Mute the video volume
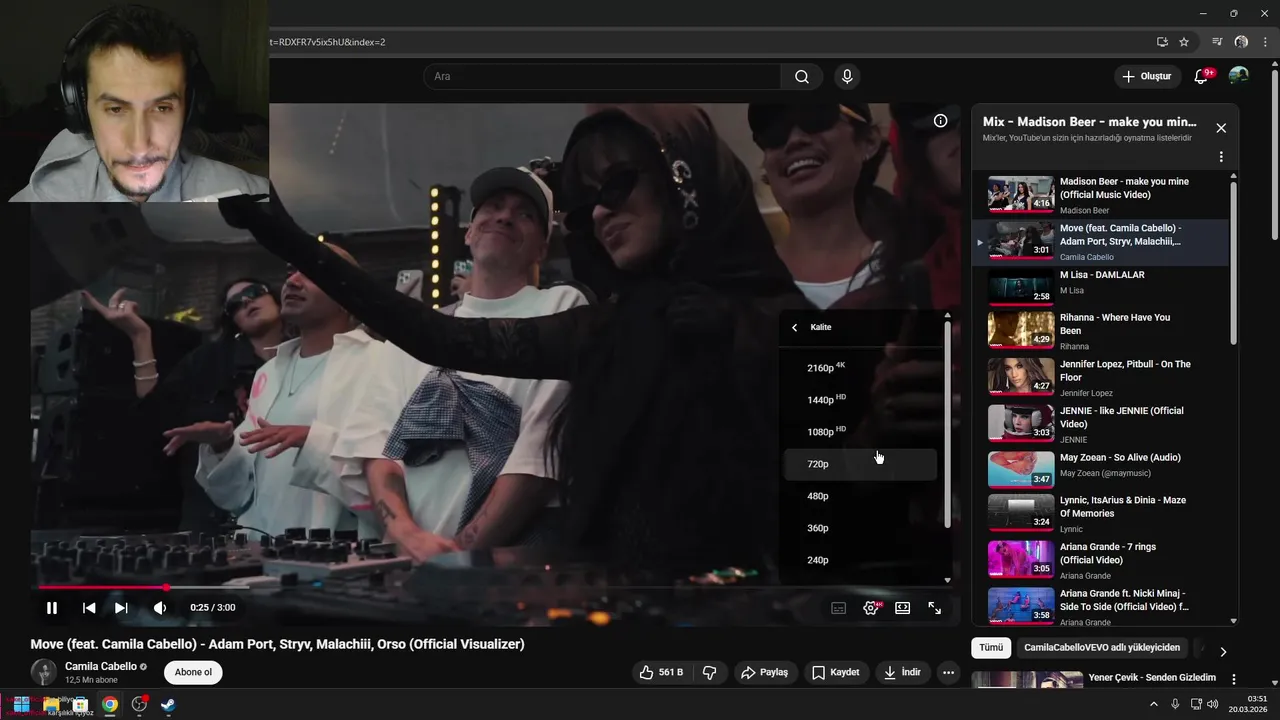 click(160, 607)
